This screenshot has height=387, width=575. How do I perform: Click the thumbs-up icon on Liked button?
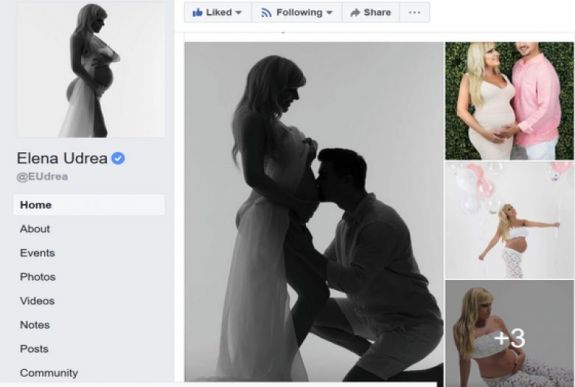[x=197, y=12]
